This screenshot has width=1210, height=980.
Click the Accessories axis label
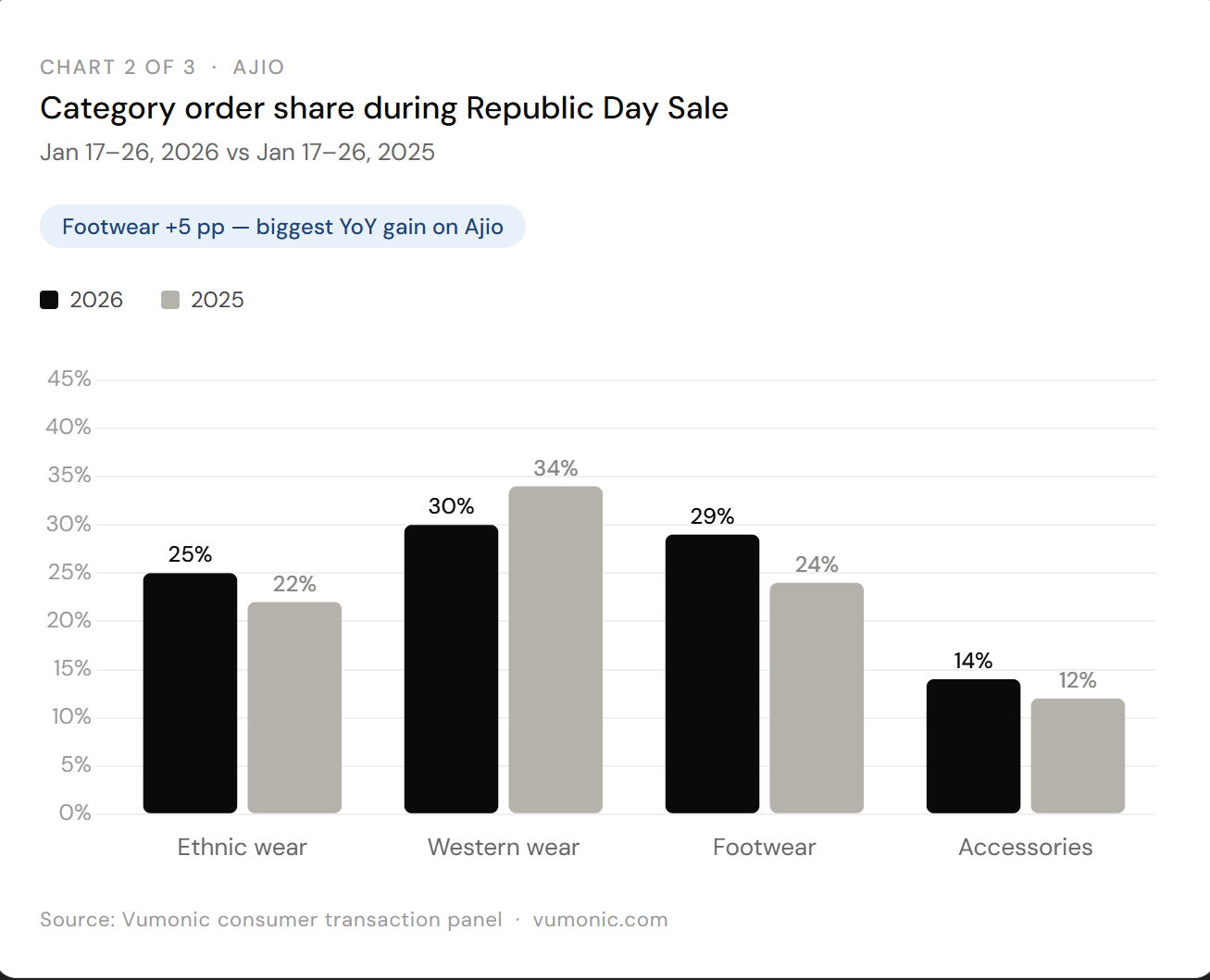click(1026, 847)
